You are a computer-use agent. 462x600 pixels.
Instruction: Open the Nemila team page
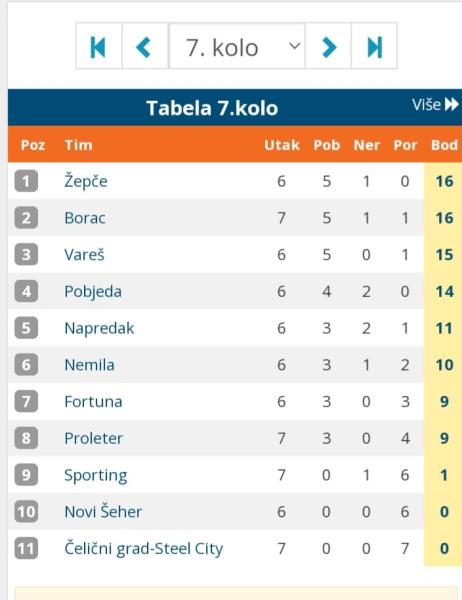click(x=90, y=365)
